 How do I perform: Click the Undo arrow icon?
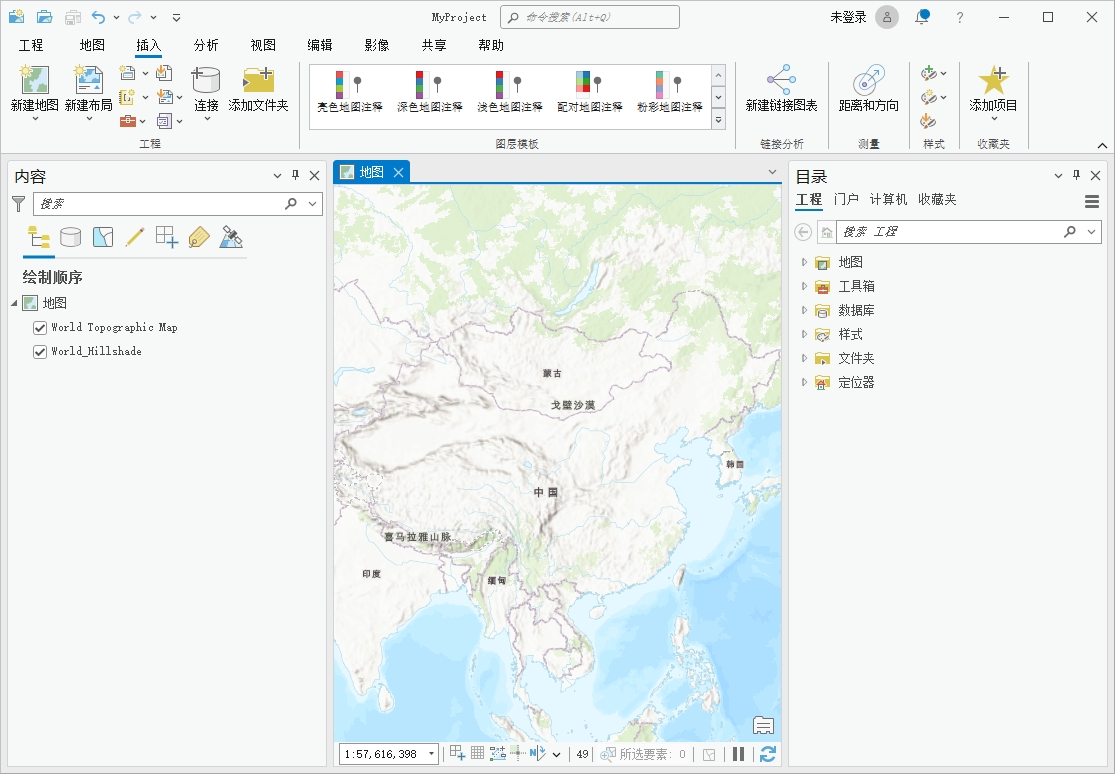pos(98,17)
